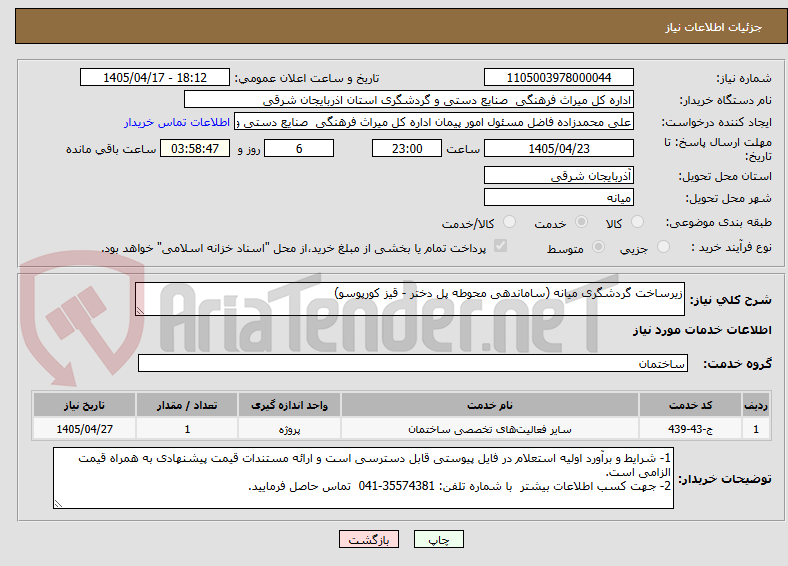Click the نام خدمت column header
Viewport: 788px width, 566px height.
tap(490, 405)
